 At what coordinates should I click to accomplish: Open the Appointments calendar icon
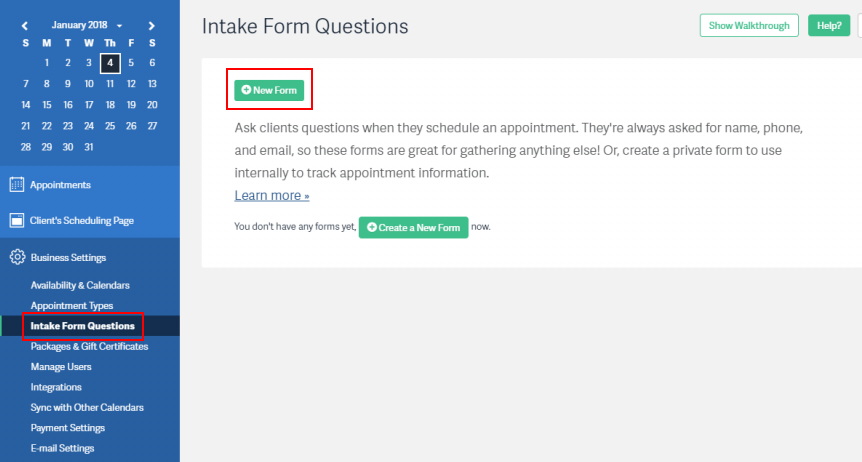(x=16, y=184)
